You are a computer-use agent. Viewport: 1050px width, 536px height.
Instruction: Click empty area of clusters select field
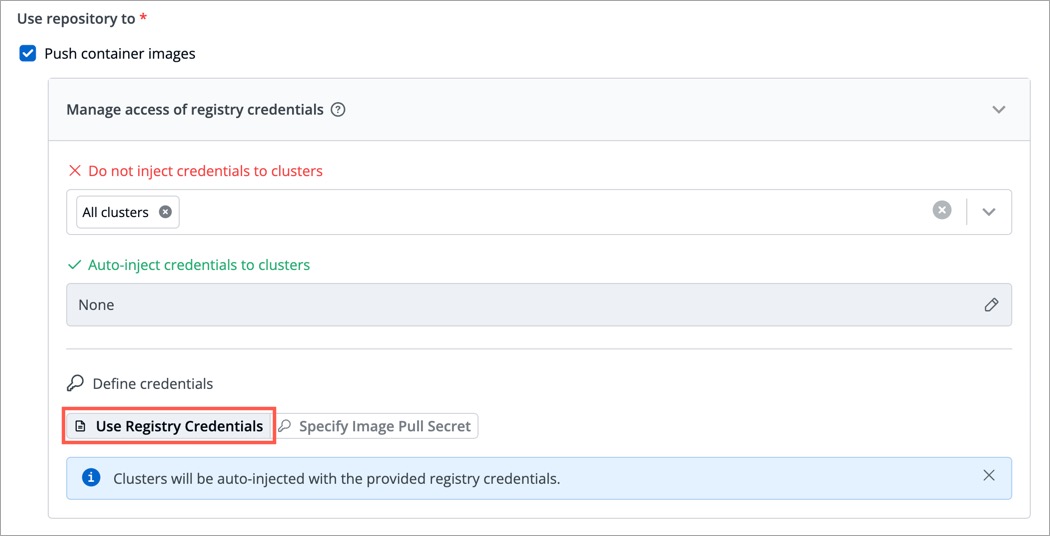[x=550, y=212]
